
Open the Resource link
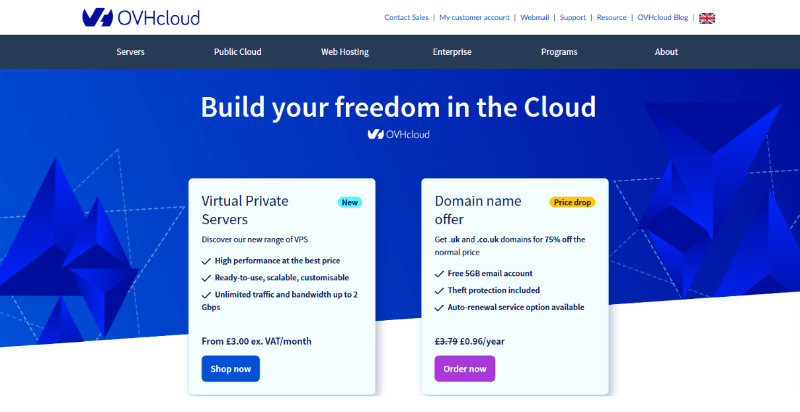tap(611, 17)
